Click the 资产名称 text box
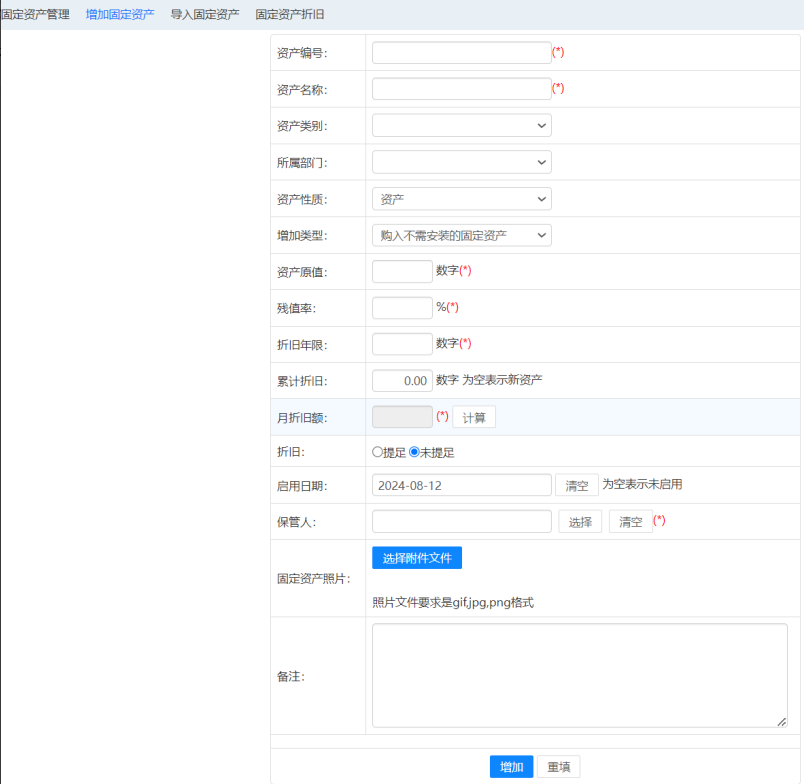The image size is (804, 784). (x=461, y=89)
